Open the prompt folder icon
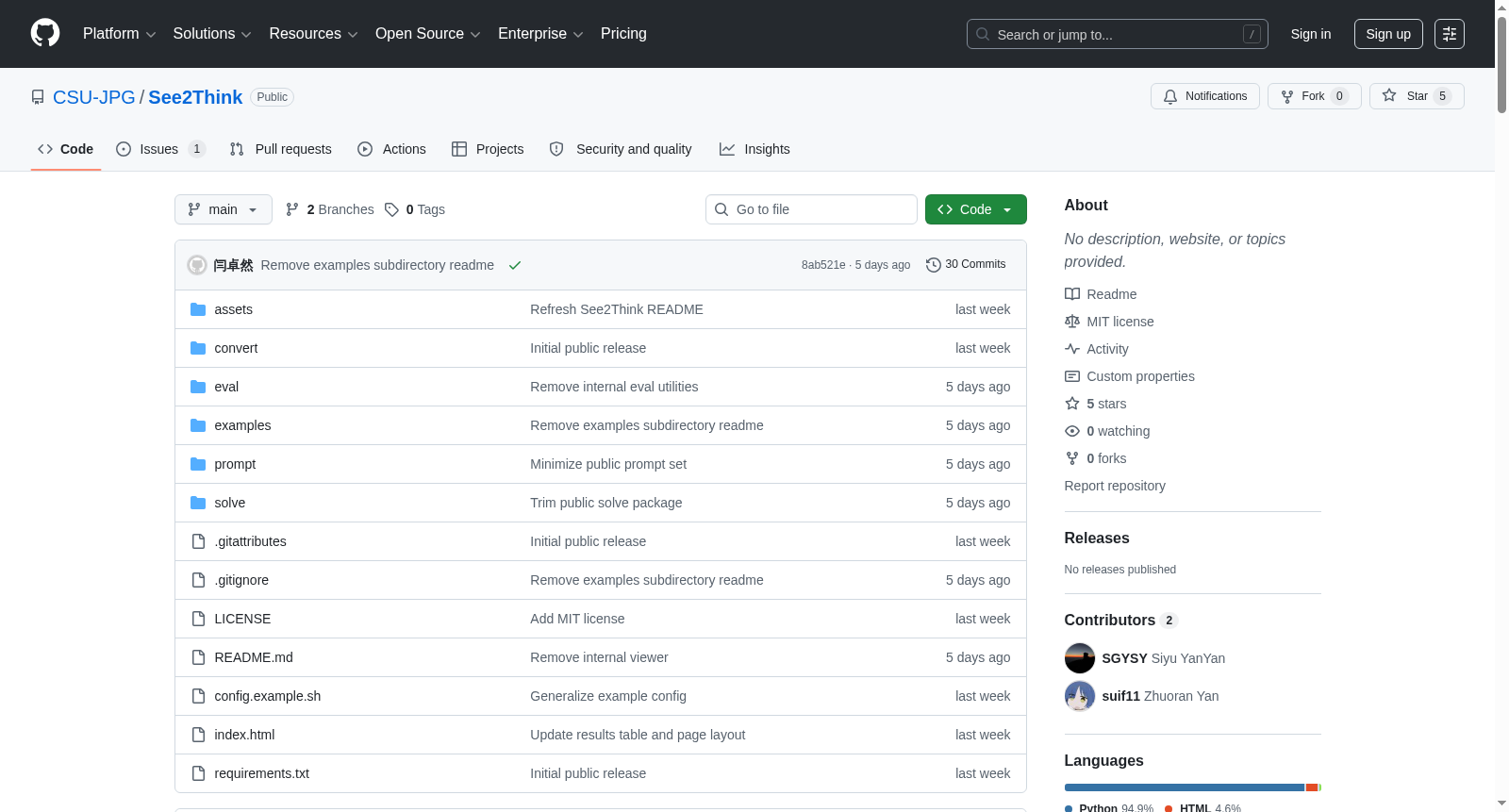The width and height of the screenshot is (1509, 812). [198, 464]
